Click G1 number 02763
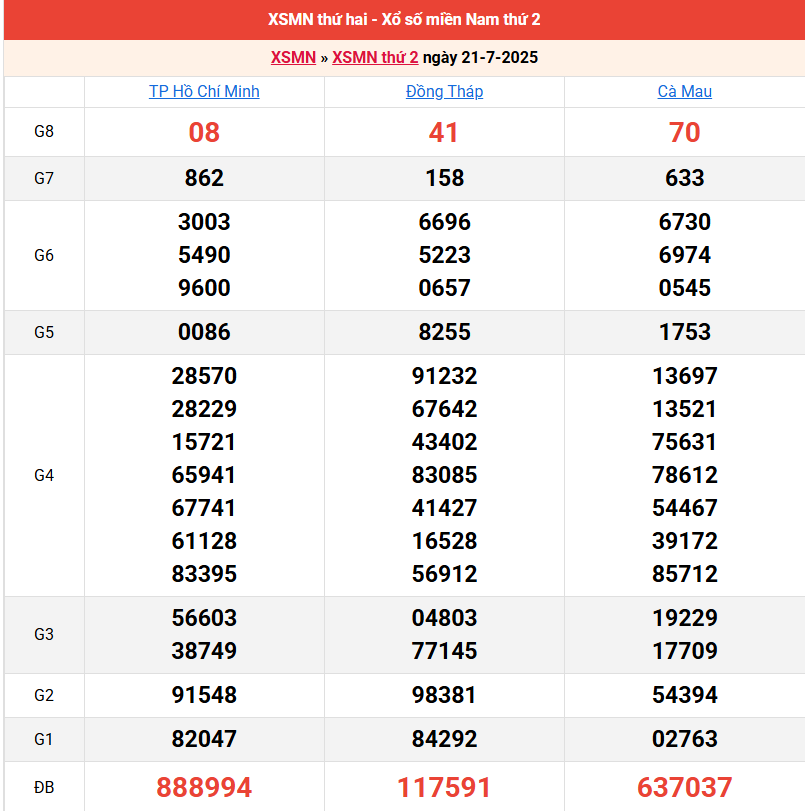This screenshot has width=805, height=811. [x=684, y=739]
